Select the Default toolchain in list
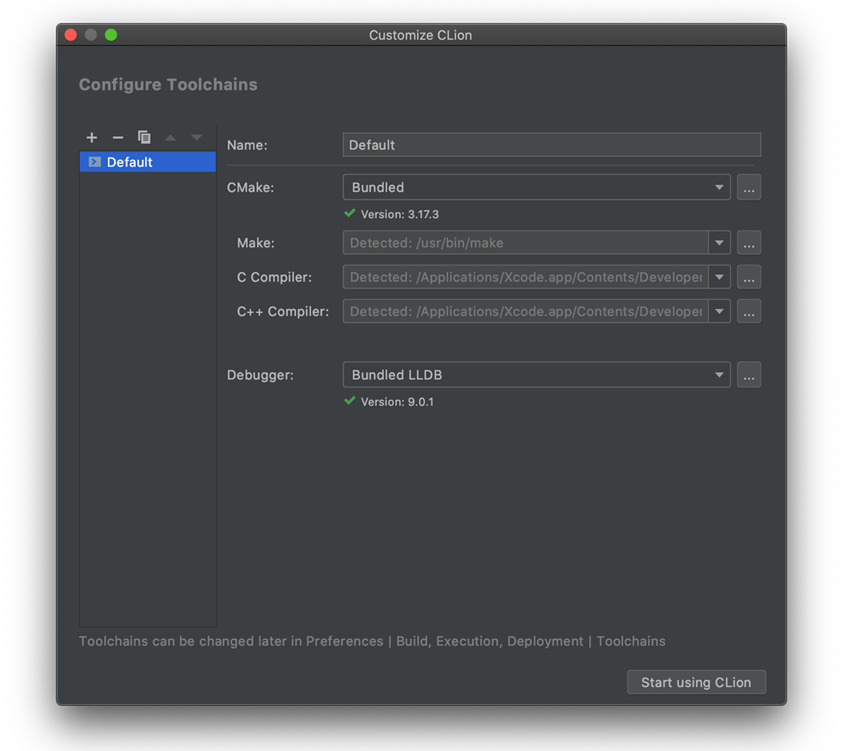This screenshot has height=751, width=843. (147, 162)
